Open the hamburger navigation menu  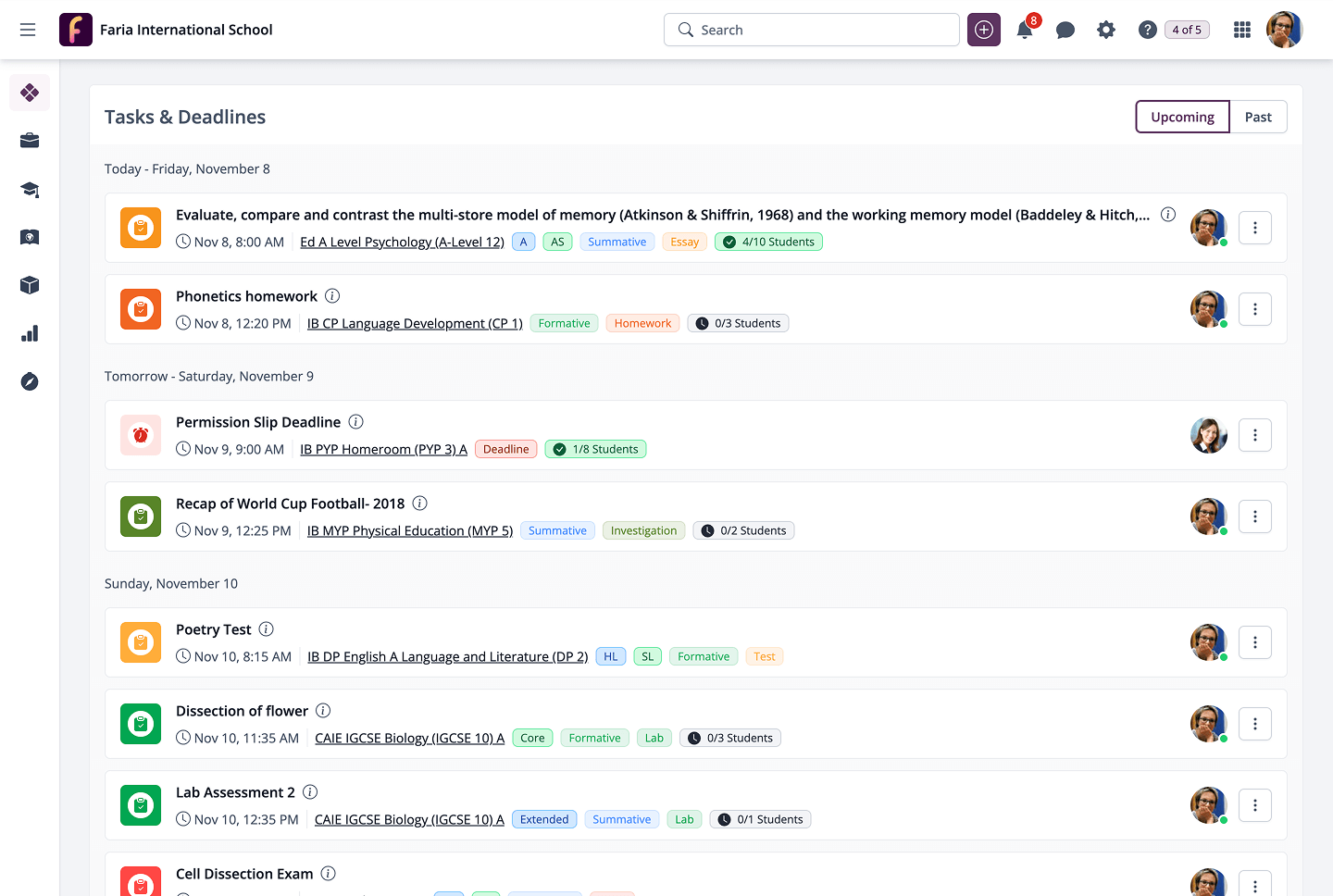click(28, 30)
